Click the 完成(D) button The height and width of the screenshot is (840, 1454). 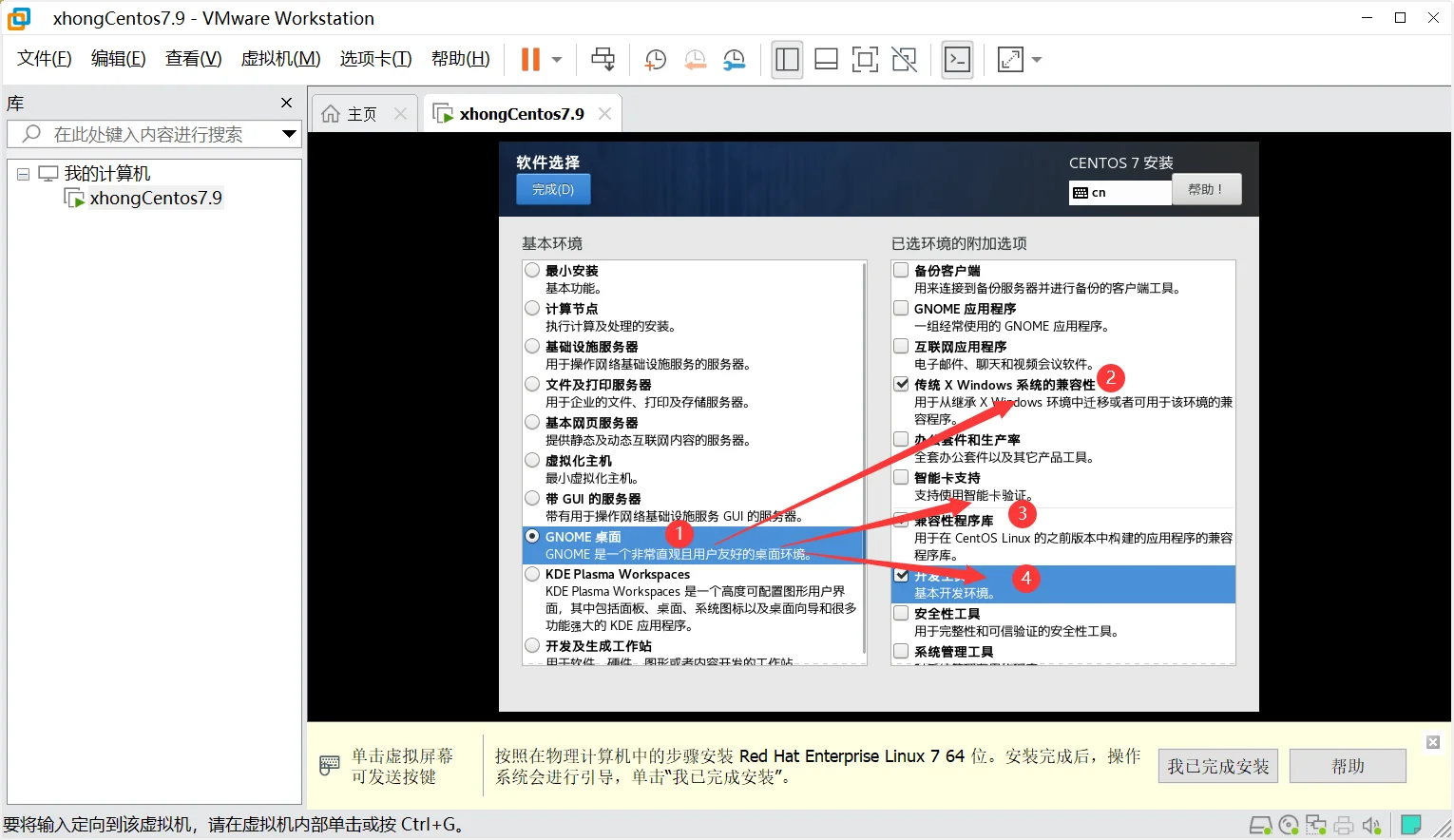click(x=553, y=189)
